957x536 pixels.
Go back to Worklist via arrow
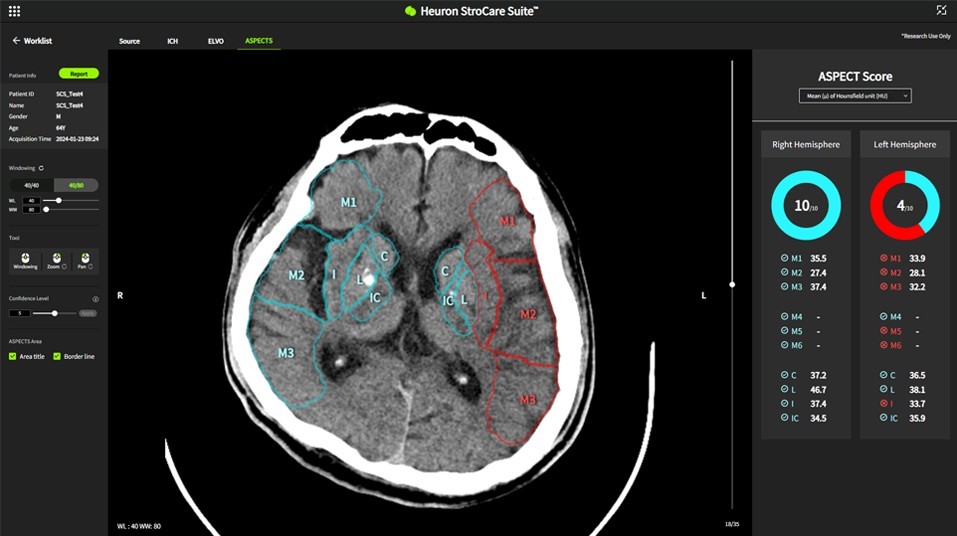tap(16, 41)
